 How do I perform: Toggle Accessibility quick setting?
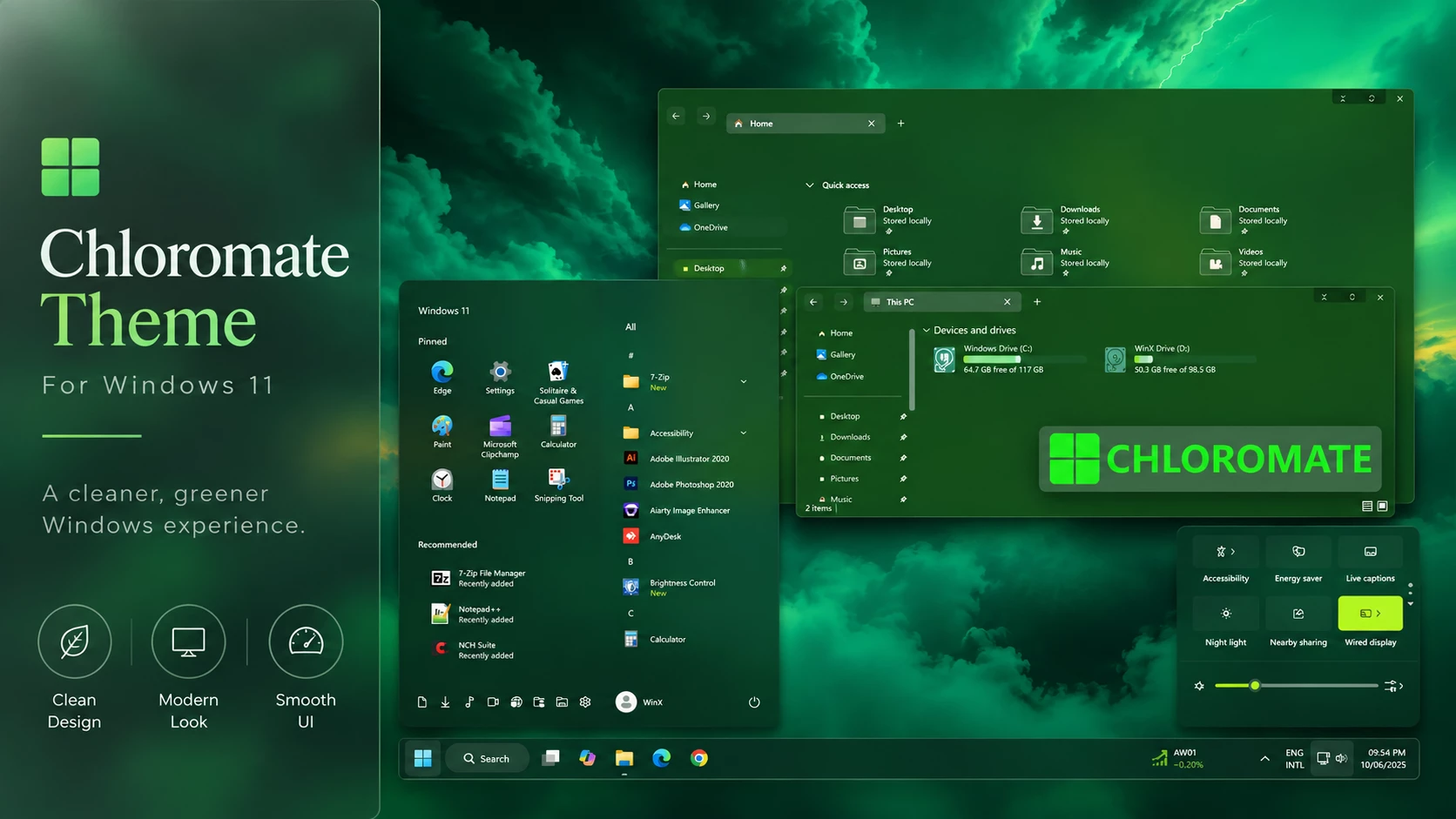click(1226, 552)
